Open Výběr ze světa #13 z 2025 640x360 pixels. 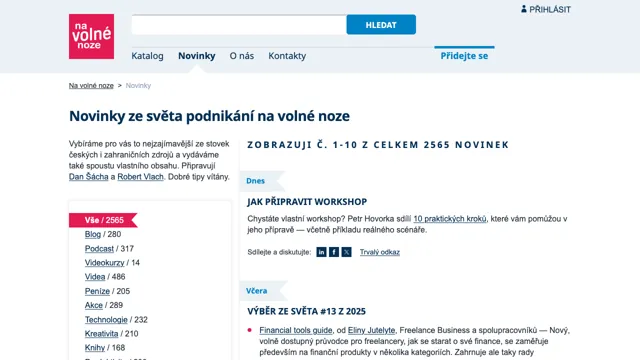[306, 311]
